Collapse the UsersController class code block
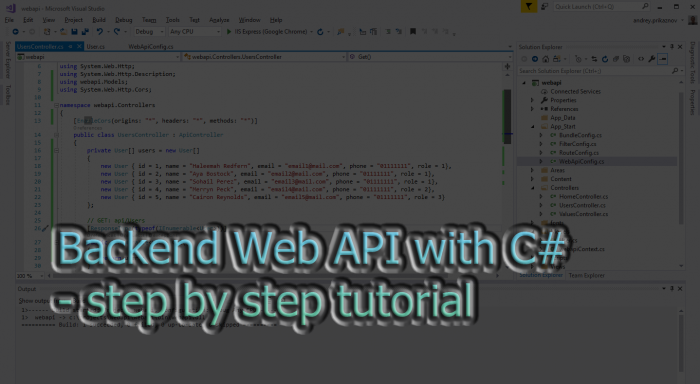This screenshot has width=700, height=384. [56, 135]
